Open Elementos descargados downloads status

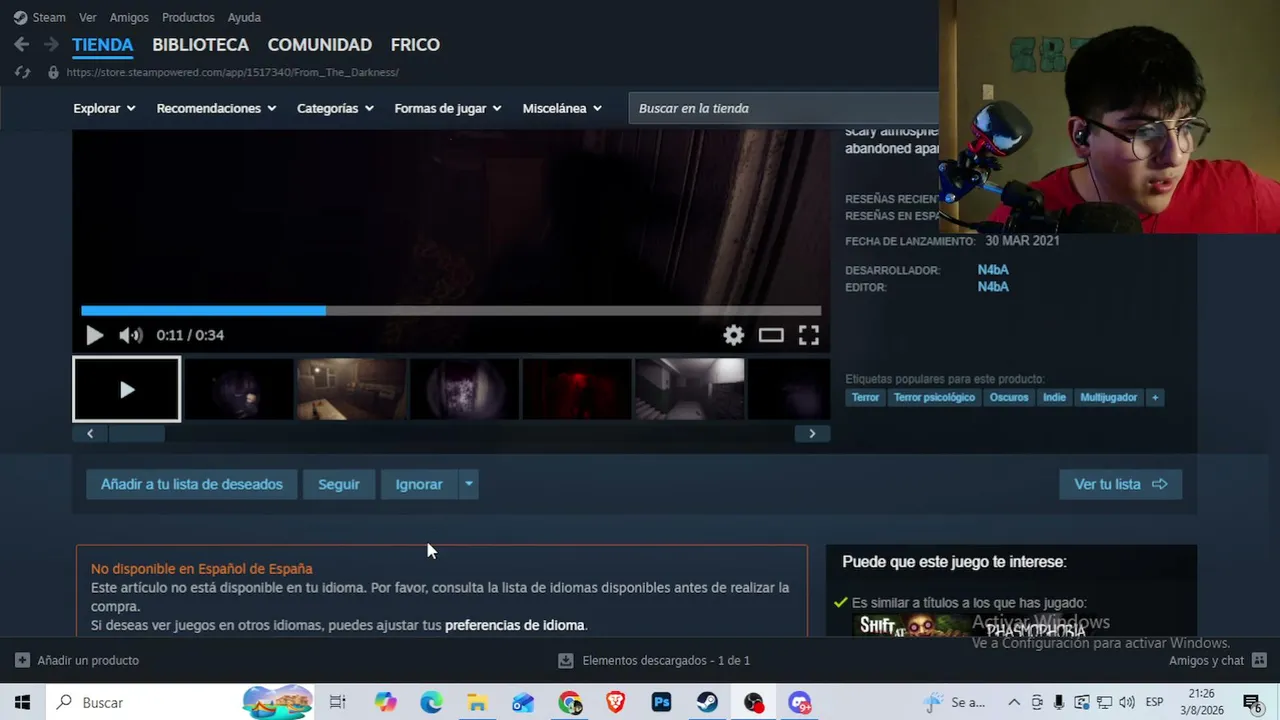654,660
